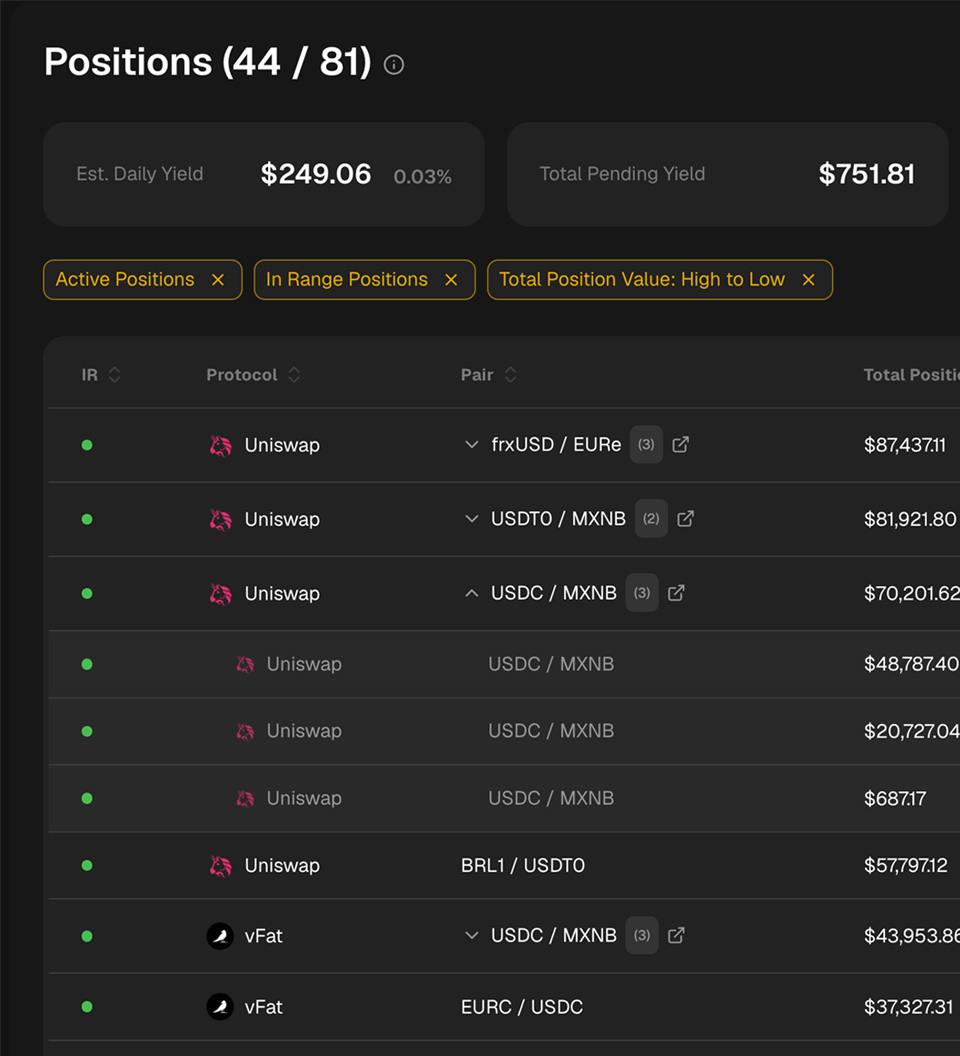
Task: Remove the In Range Positions filter
Action: pos(451,279)
